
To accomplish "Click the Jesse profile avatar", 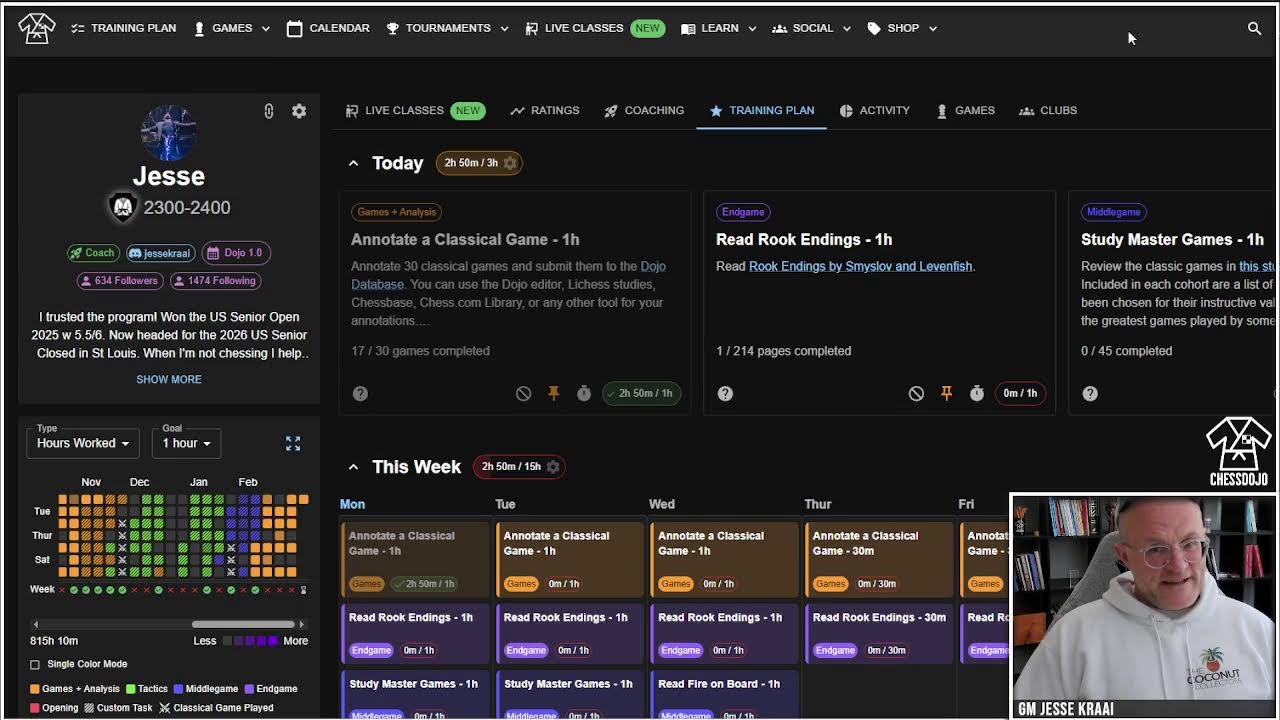I will 168,131.
